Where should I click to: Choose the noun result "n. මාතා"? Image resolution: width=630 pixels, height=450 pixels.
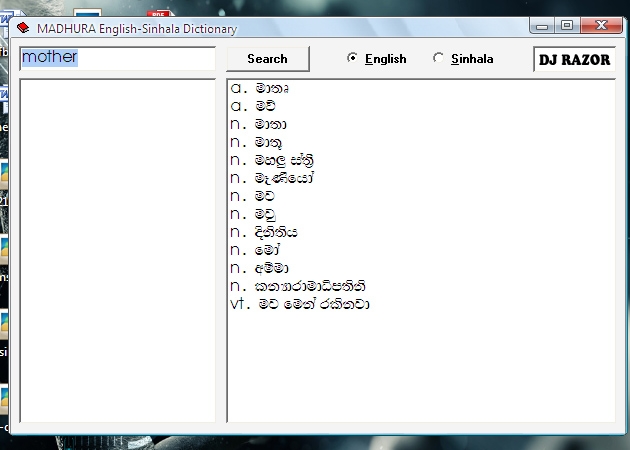[x=259, y=124]
